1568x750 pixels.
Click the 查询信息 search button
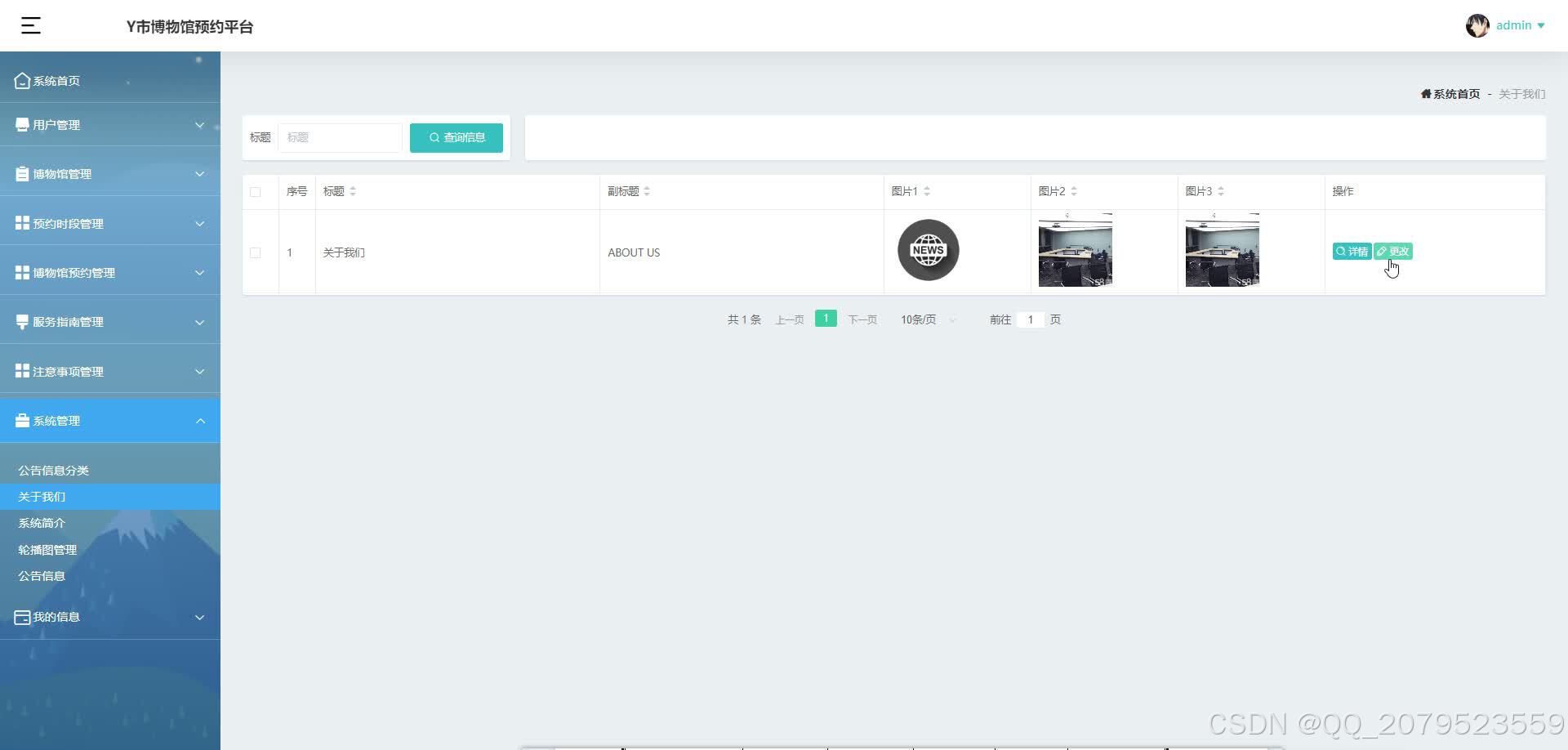point(457,137)
